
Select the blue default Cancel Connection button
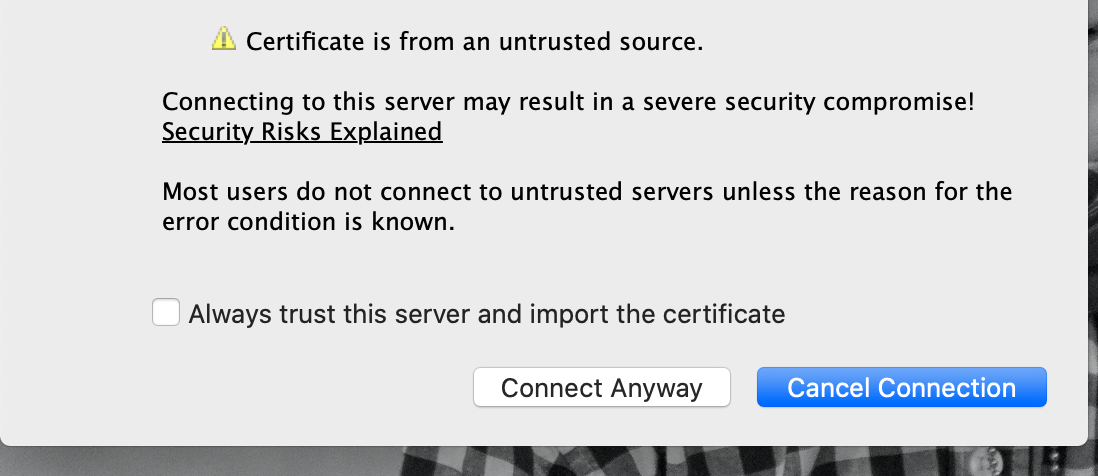click(x=901, y=387)
